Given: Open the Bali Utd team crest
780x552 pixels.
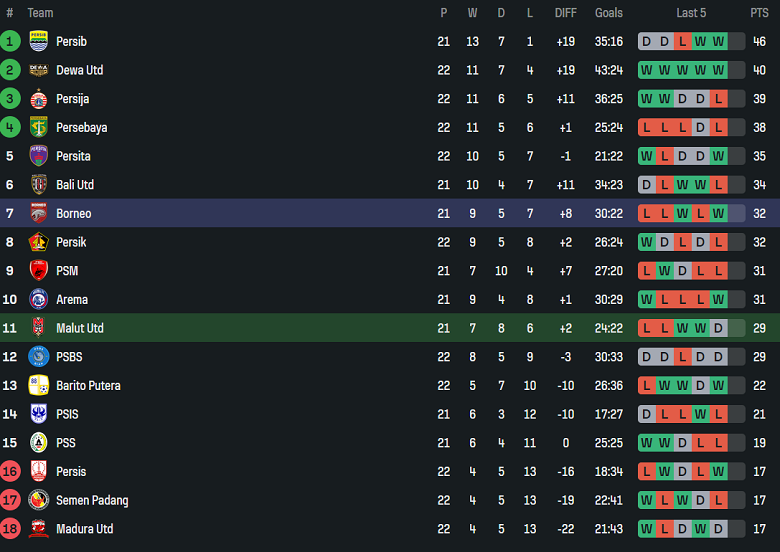Looking at the screenshot, I should tap(39, 185).
